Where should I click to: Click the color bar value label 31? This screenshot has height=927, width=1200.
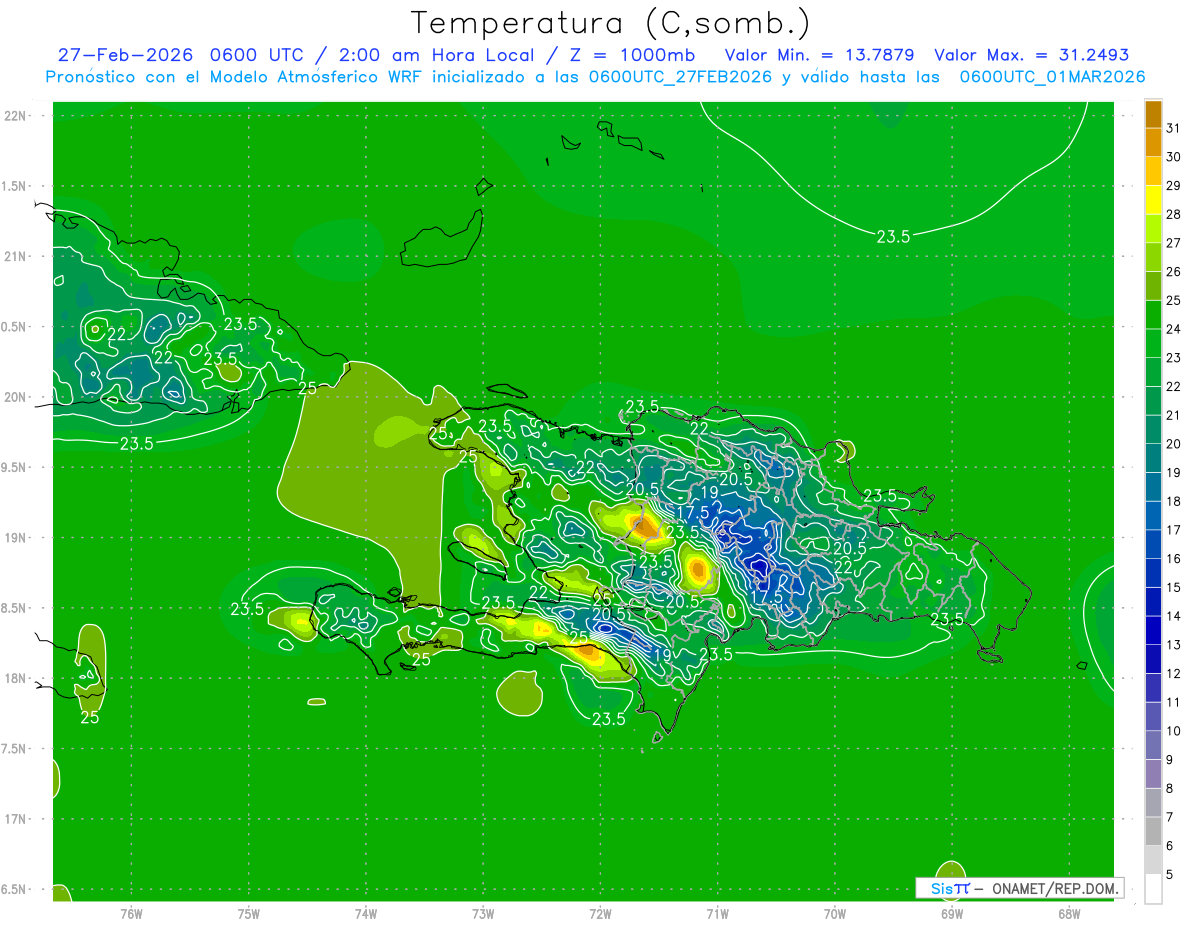[1173, 128]
